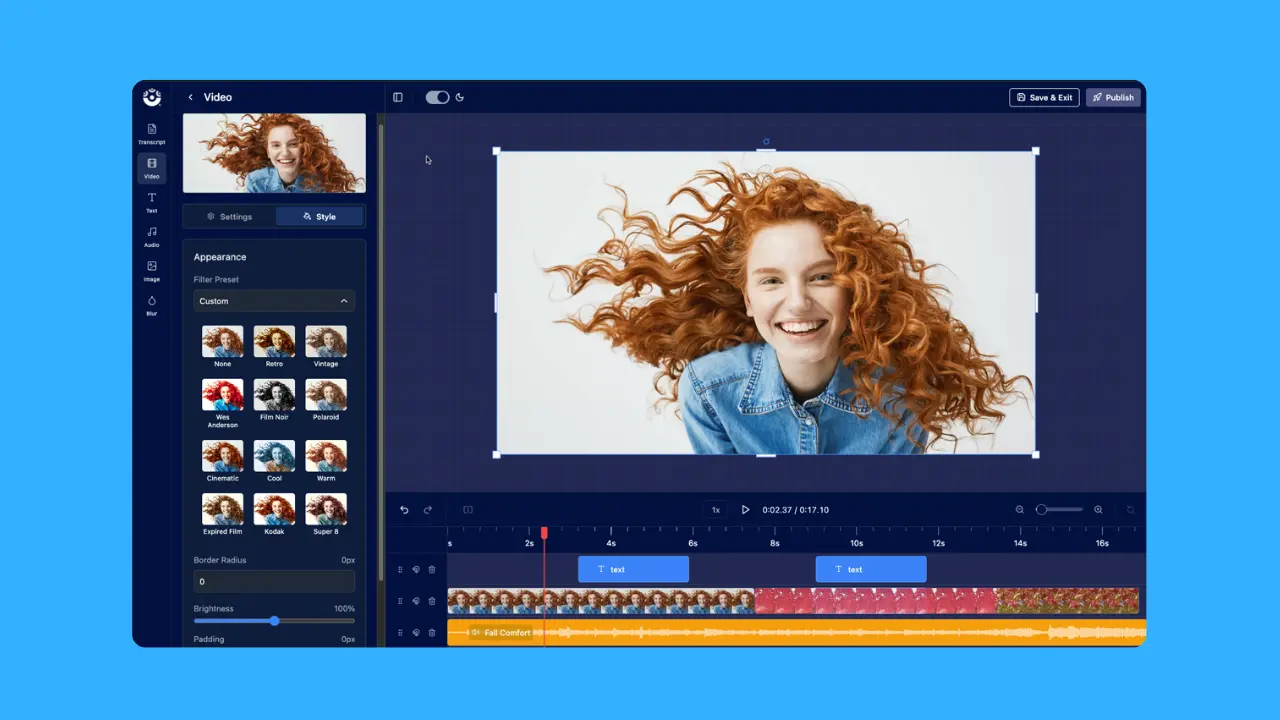Zoom in on the timeline
The height and width of the screenshot is (720, 1280).
click(x=1098, y=509)
